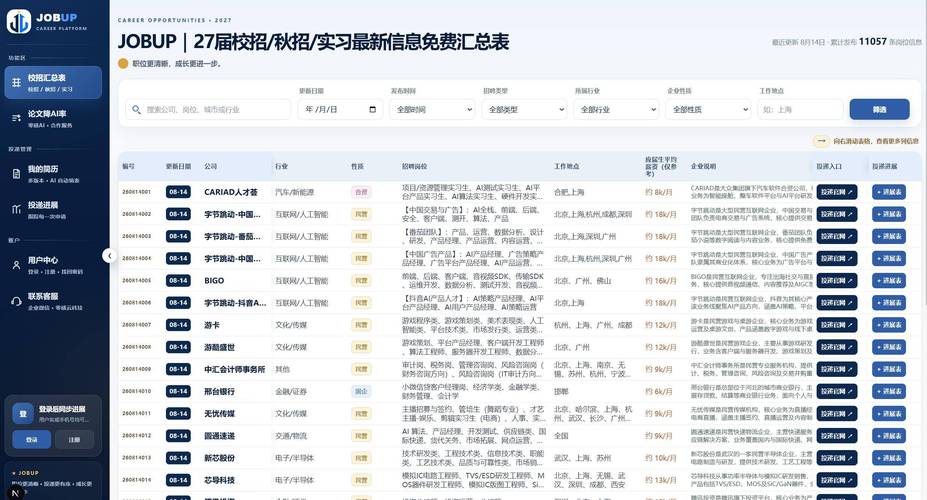
Task: Open the 全部性质 dropdown
Action: click(x=708, y=109)
